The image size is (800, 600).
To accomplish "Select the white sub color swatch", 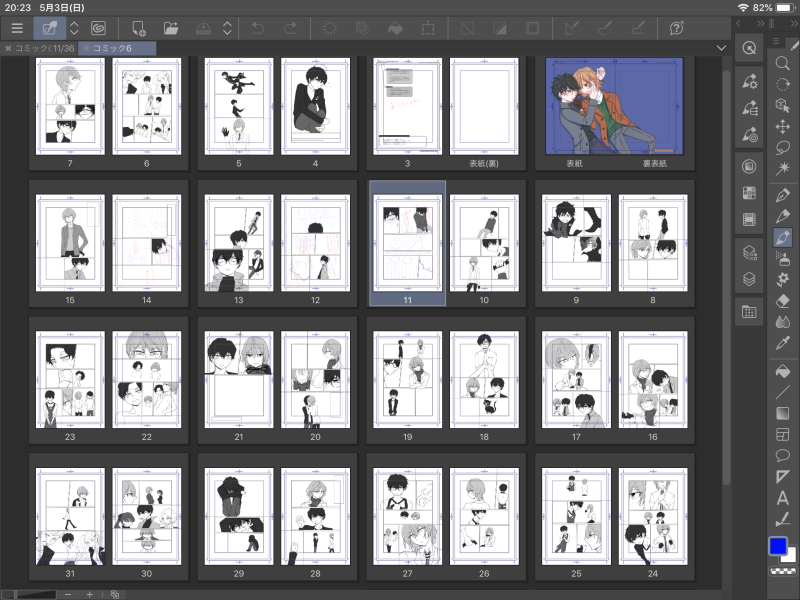I will [x=790, y=555].
